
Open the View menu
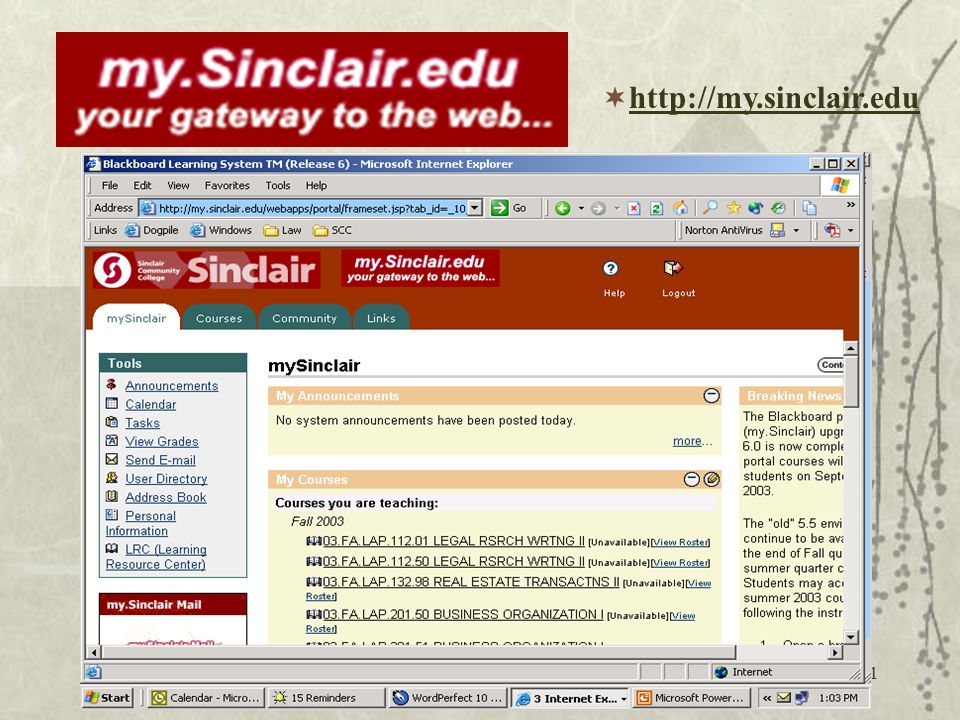click(x=178, y=186)
